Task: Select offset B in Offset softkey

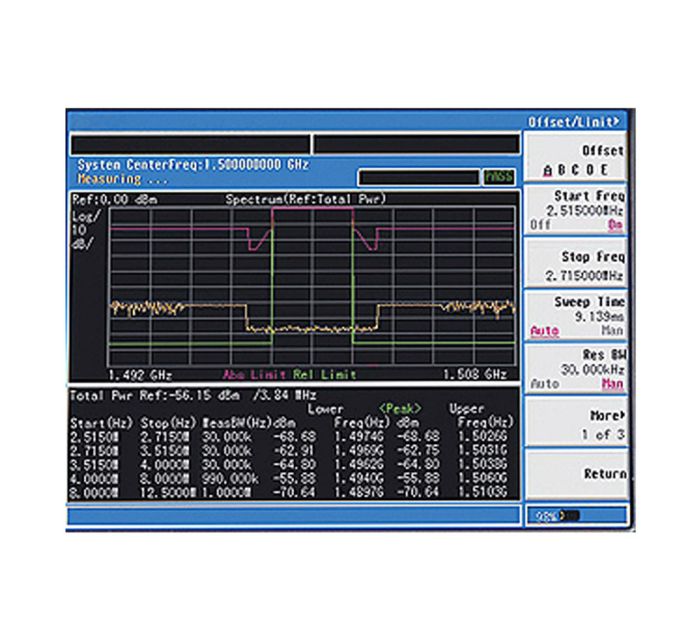Action: click(562, 170)
